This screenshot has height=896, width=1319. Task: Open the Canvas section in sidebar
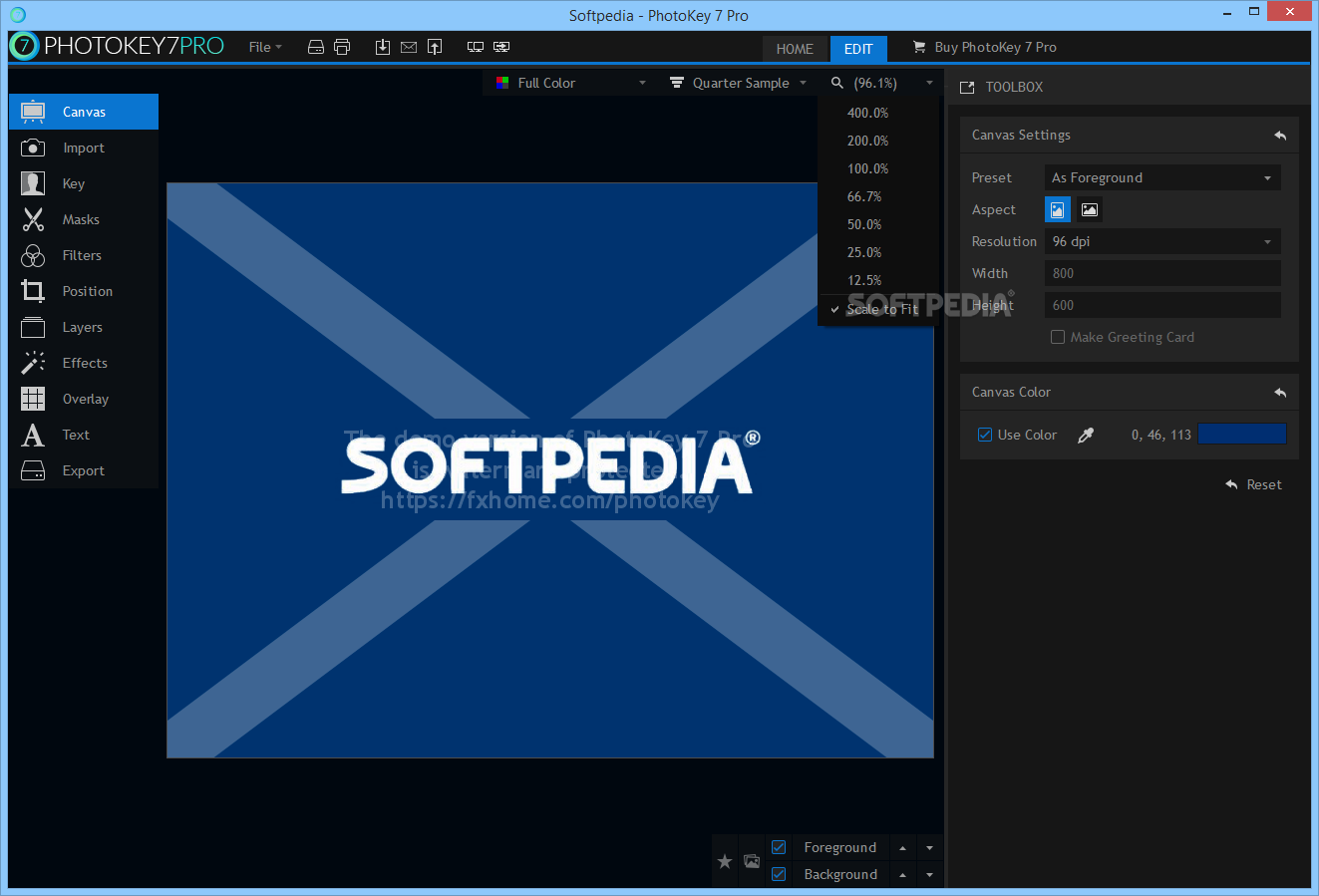point(84,112)
